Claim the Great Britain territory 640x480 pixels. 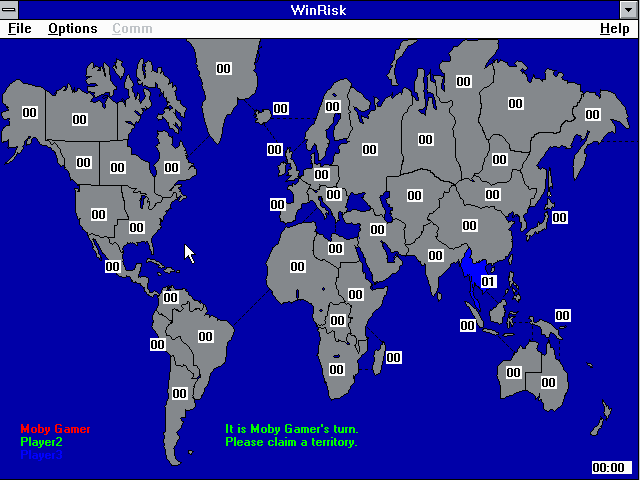274,150
